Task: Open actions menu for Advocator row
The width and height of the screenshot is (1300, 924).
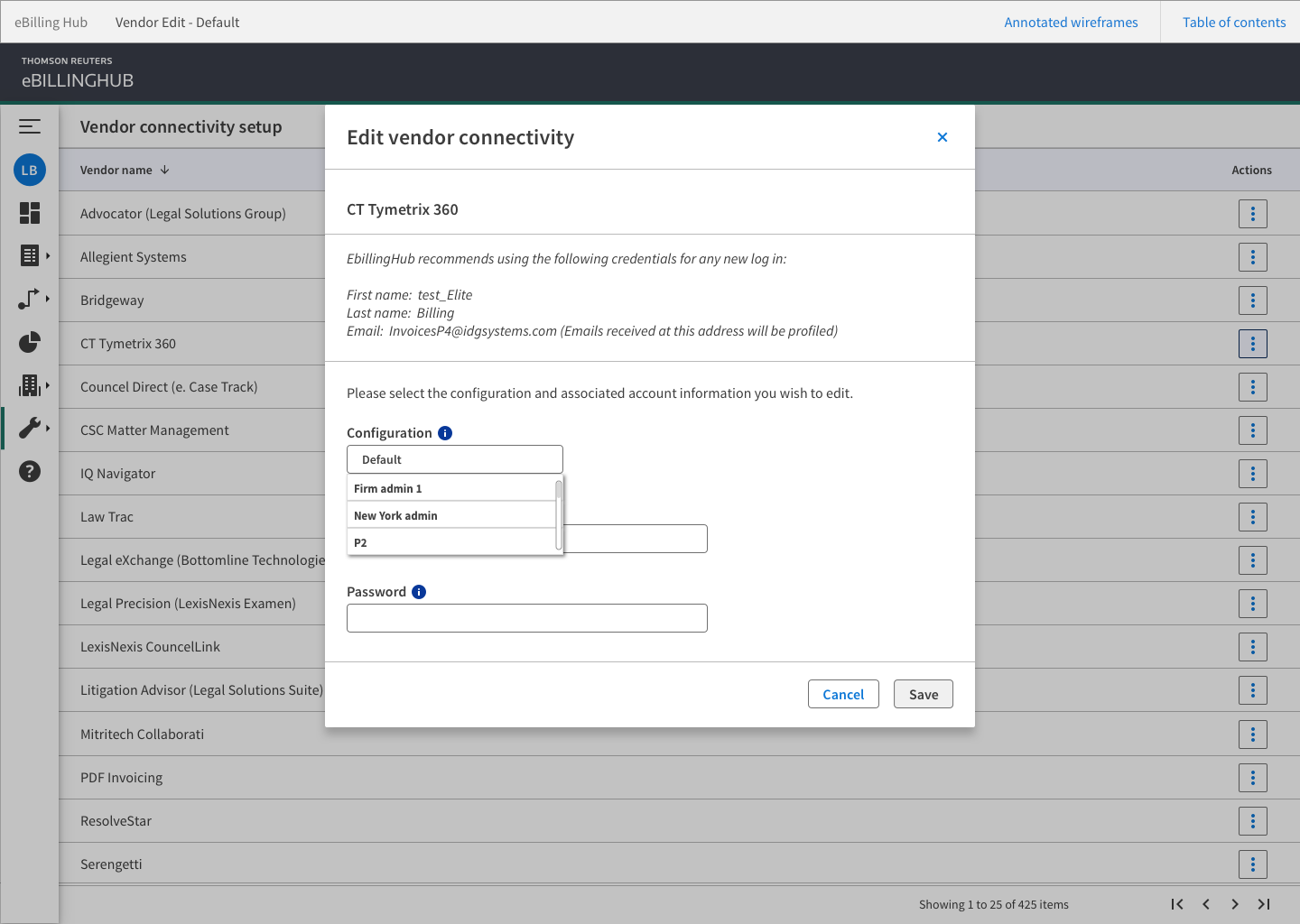Action: [x=1253, y=214]
